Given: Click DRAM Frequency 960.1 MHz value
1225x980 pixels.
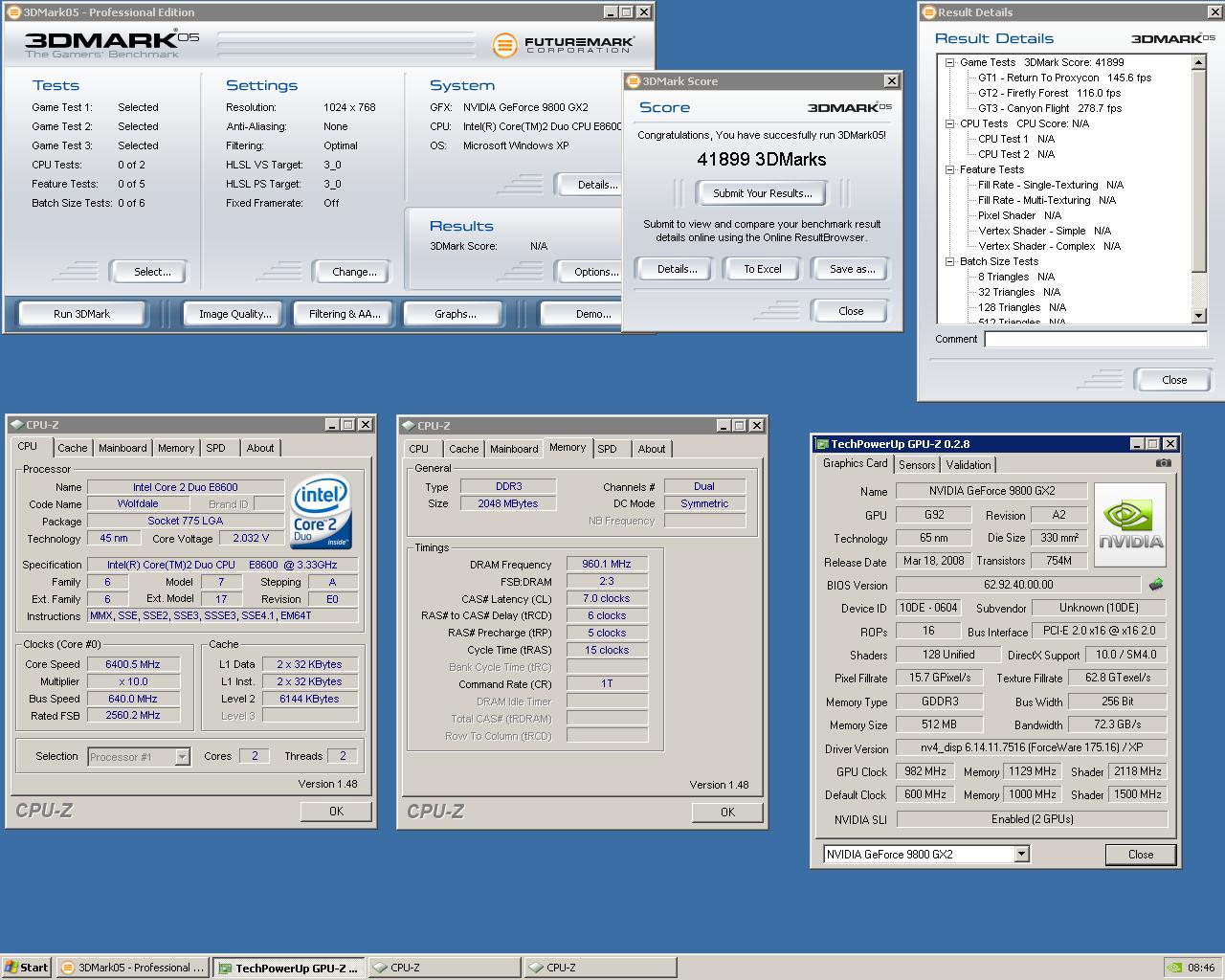Looking at the screenshot, I should click(607, 564).
